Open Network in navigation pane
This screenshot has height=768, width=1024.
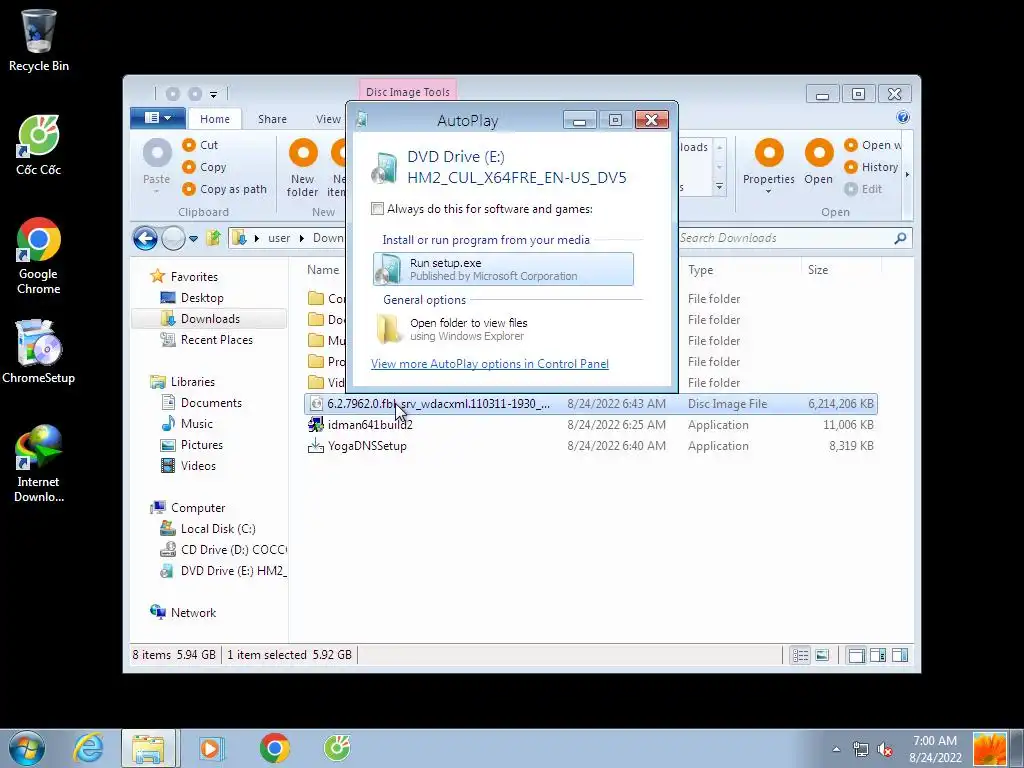click(x=193, y=613)
